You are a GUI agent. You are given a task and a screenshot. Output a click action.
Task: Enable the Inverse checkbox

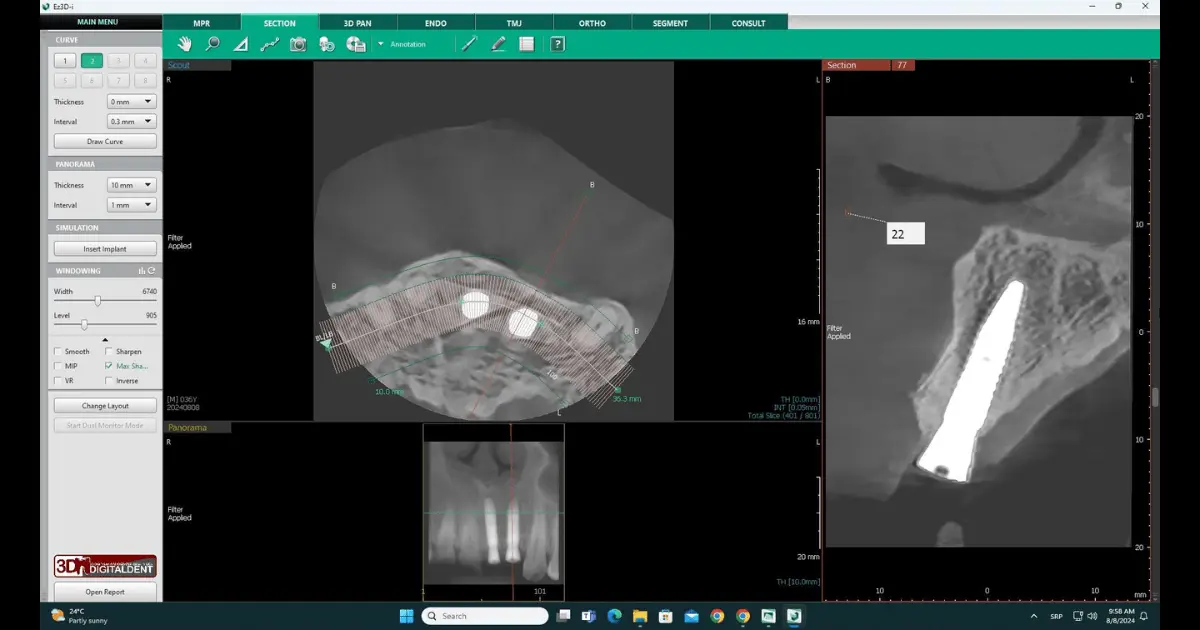coord(108,380)
